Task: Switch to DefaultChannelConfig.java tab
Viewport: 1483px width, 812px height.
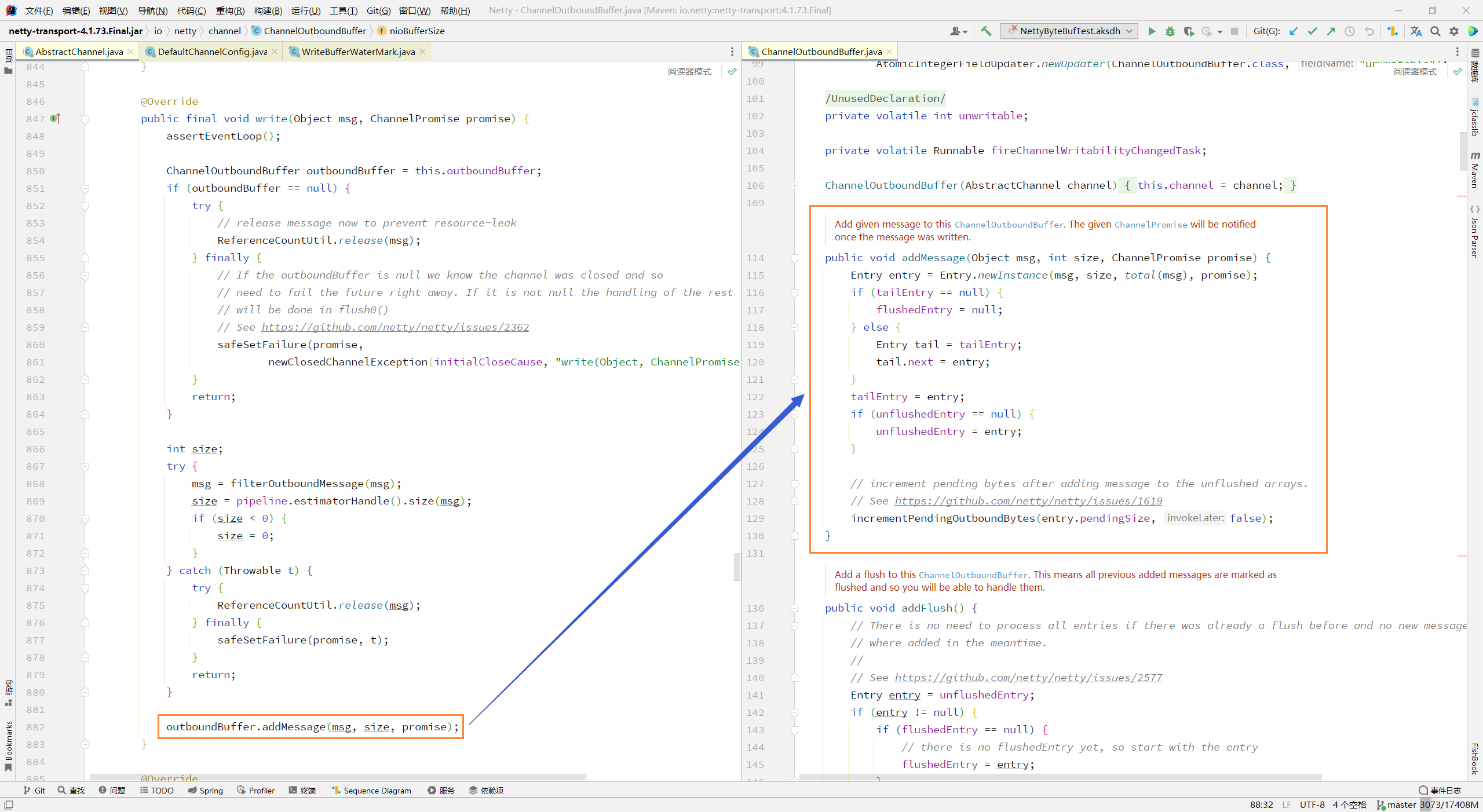Action: click(x=212, y=52)
